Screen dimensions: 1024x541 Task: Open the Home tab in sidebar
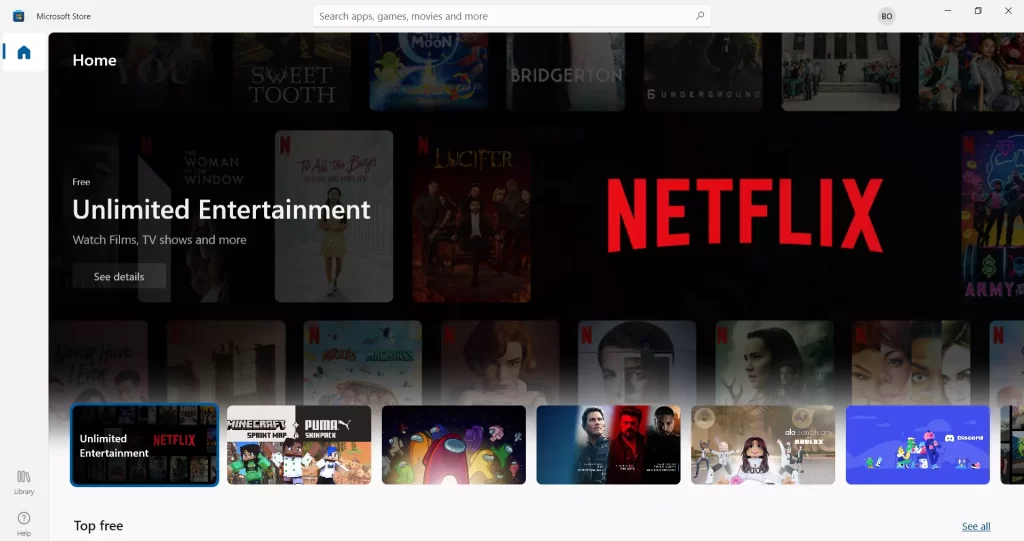click(x=24, y=52)
